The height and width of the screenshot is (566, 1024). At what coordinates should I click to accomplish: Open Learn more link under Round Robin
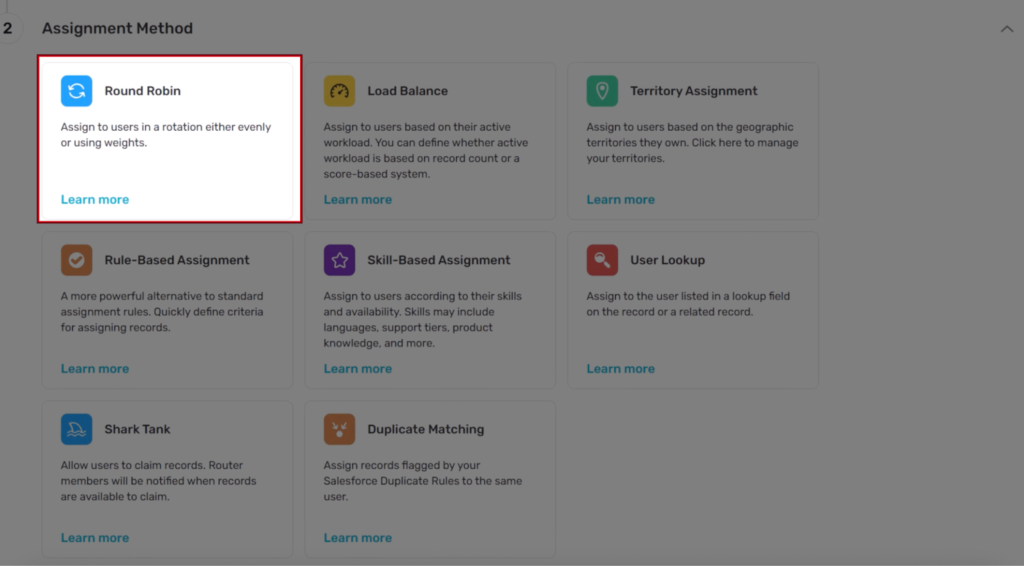click(x=95, y=200)
